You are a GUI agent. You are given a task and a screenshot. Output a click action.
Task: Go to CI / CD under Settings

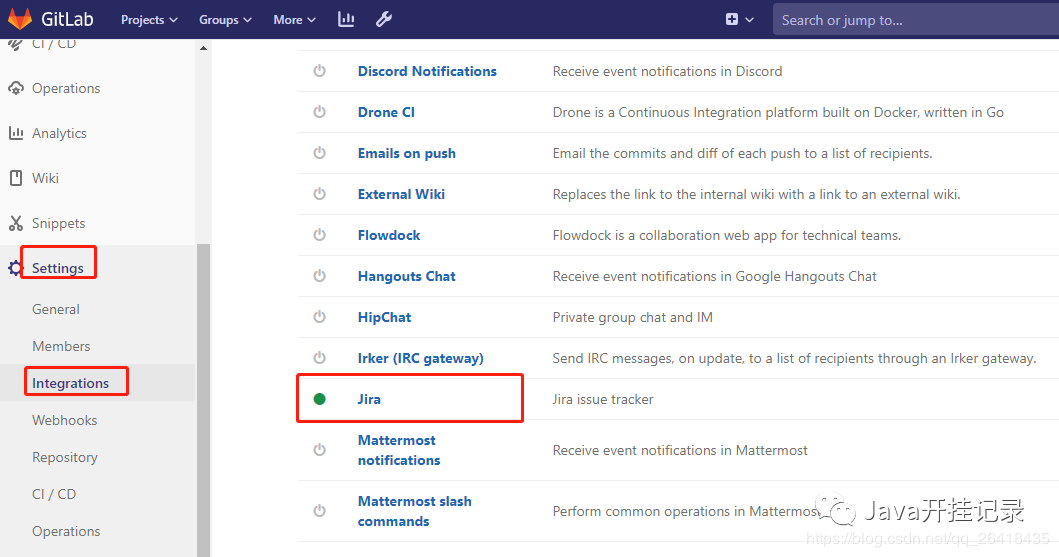54,494
